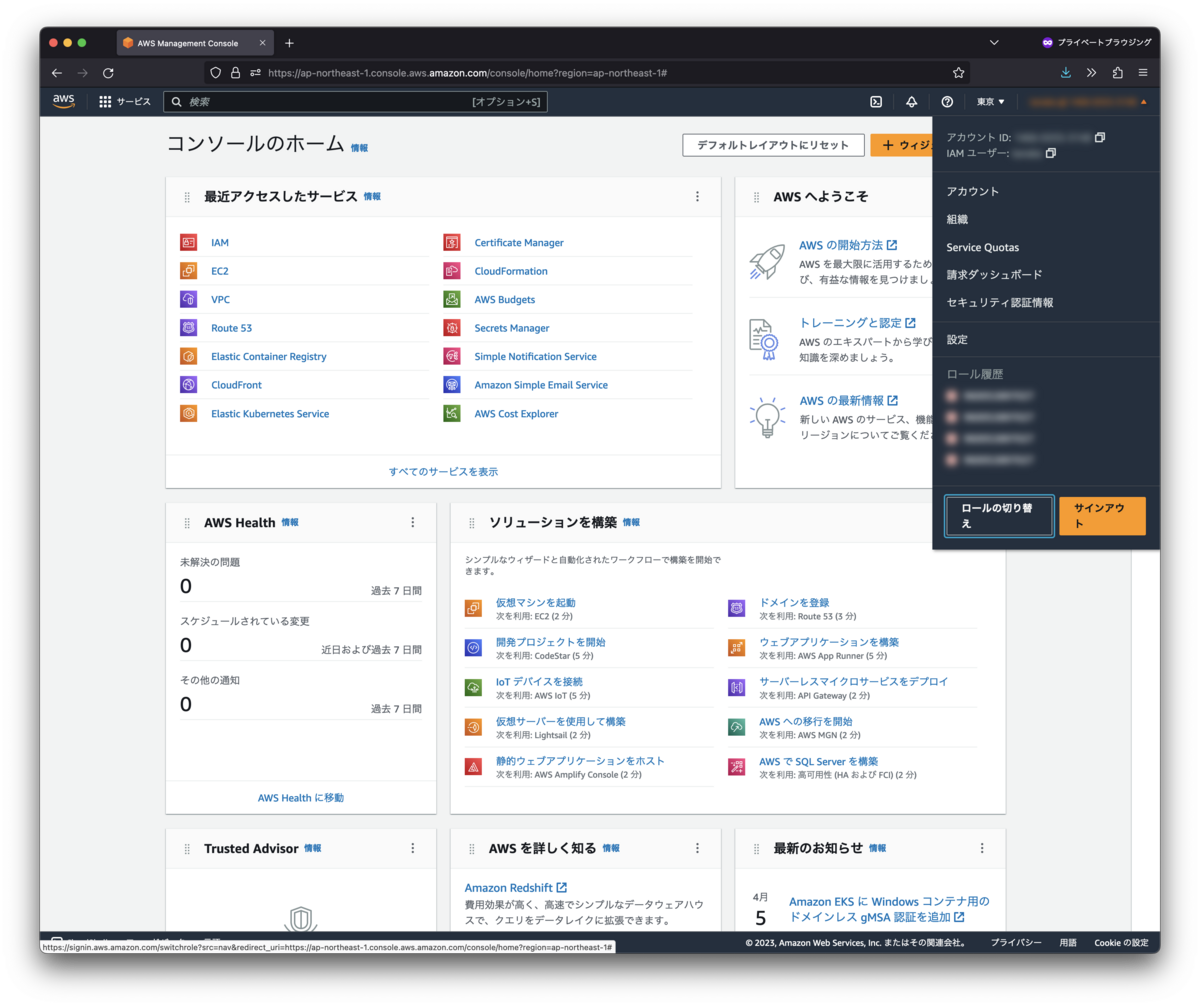This screenshot has height=1006, width=1200.
Task: Open the '最新のお知らせ' widget options menu
Action: pyautogui.click(x=981, y=848)
